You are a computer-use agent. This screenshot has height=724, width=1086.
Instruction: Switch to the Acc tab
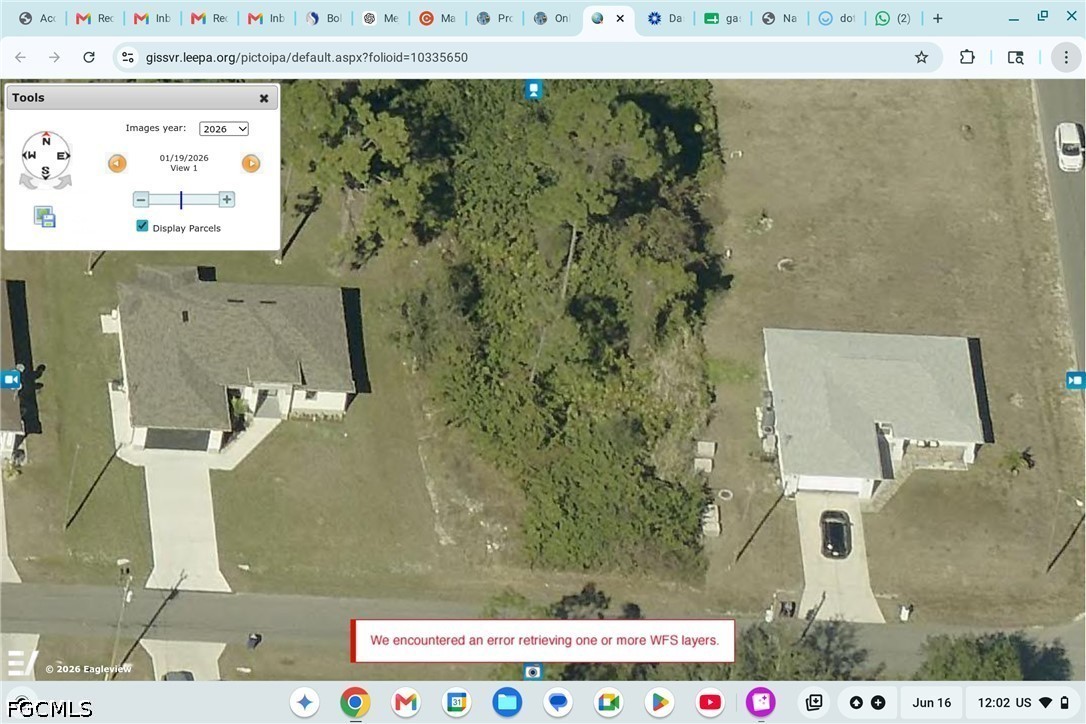coord(38,19)
